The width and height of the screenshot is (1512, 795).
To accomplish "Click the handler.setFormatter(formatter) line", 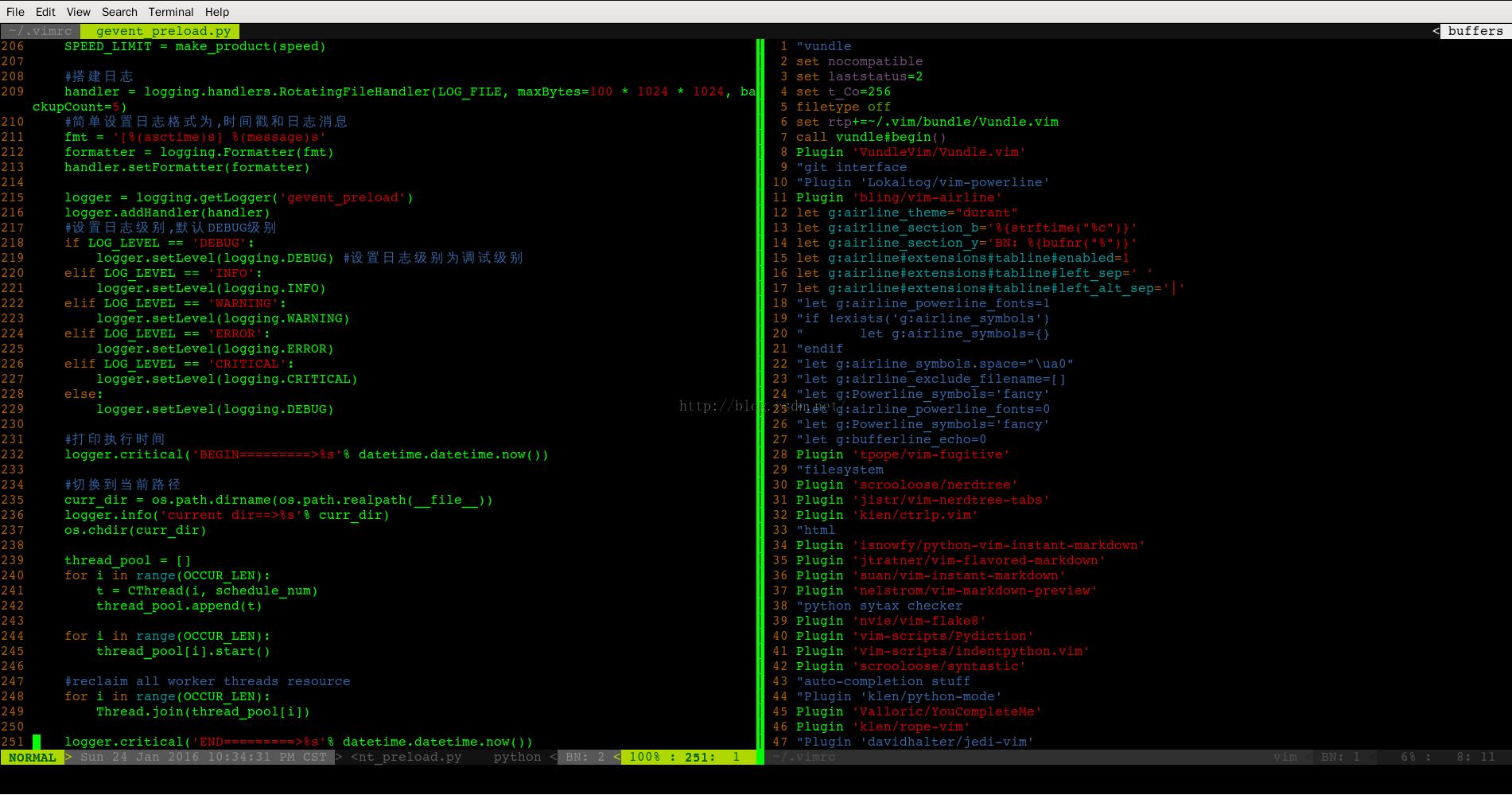I will click(x=187, y=167).
